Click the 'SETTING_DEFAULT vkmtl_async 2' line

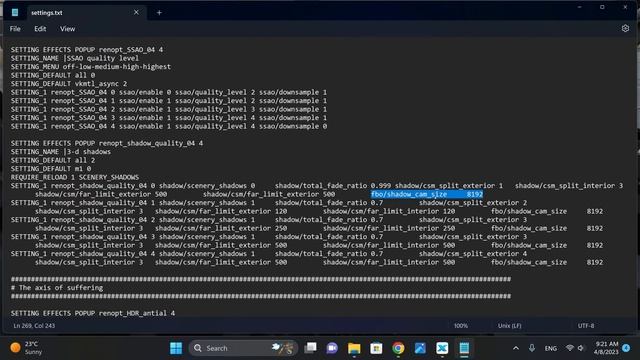(x=69, y=84)
